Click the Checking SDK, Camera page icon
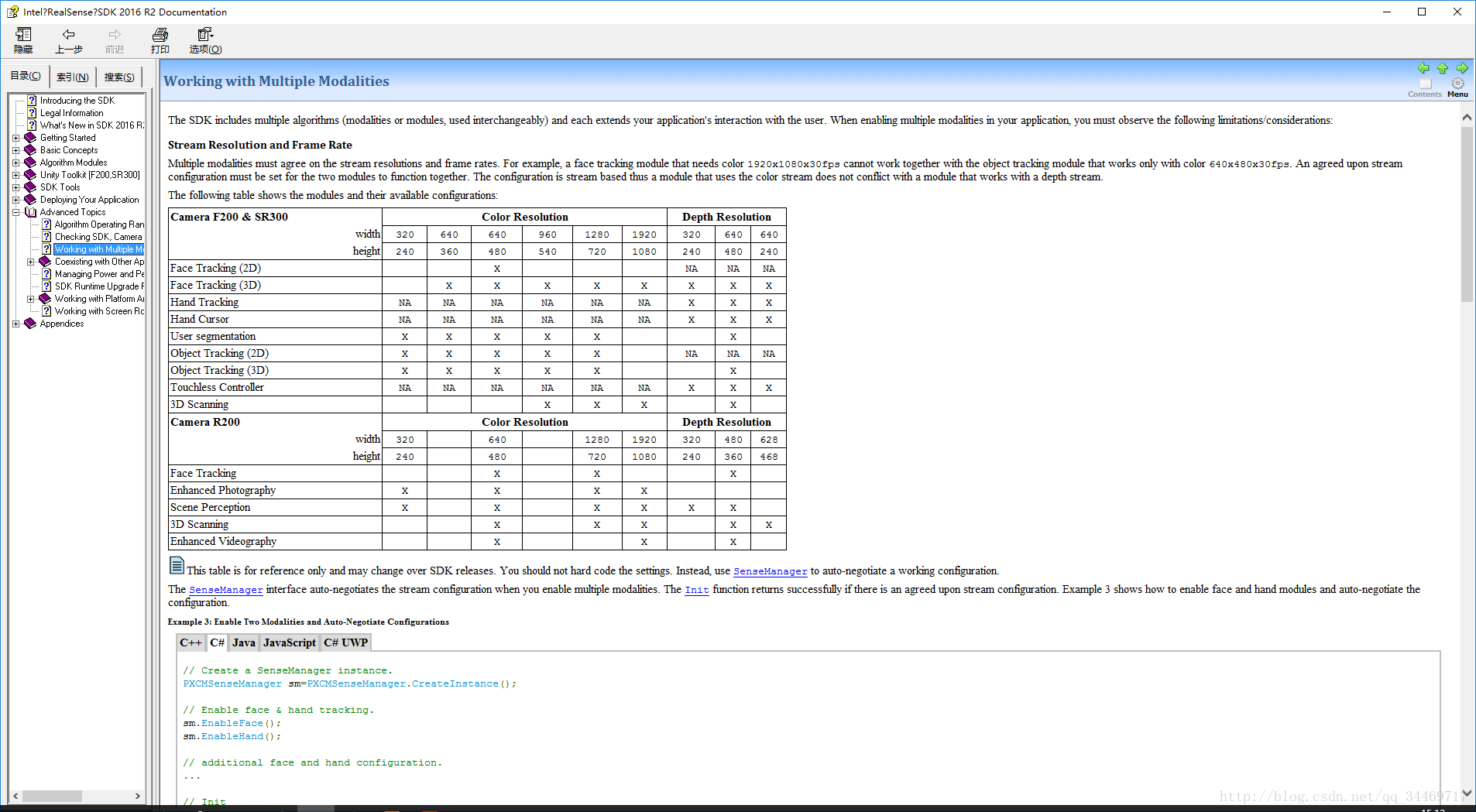 [46, 237]
